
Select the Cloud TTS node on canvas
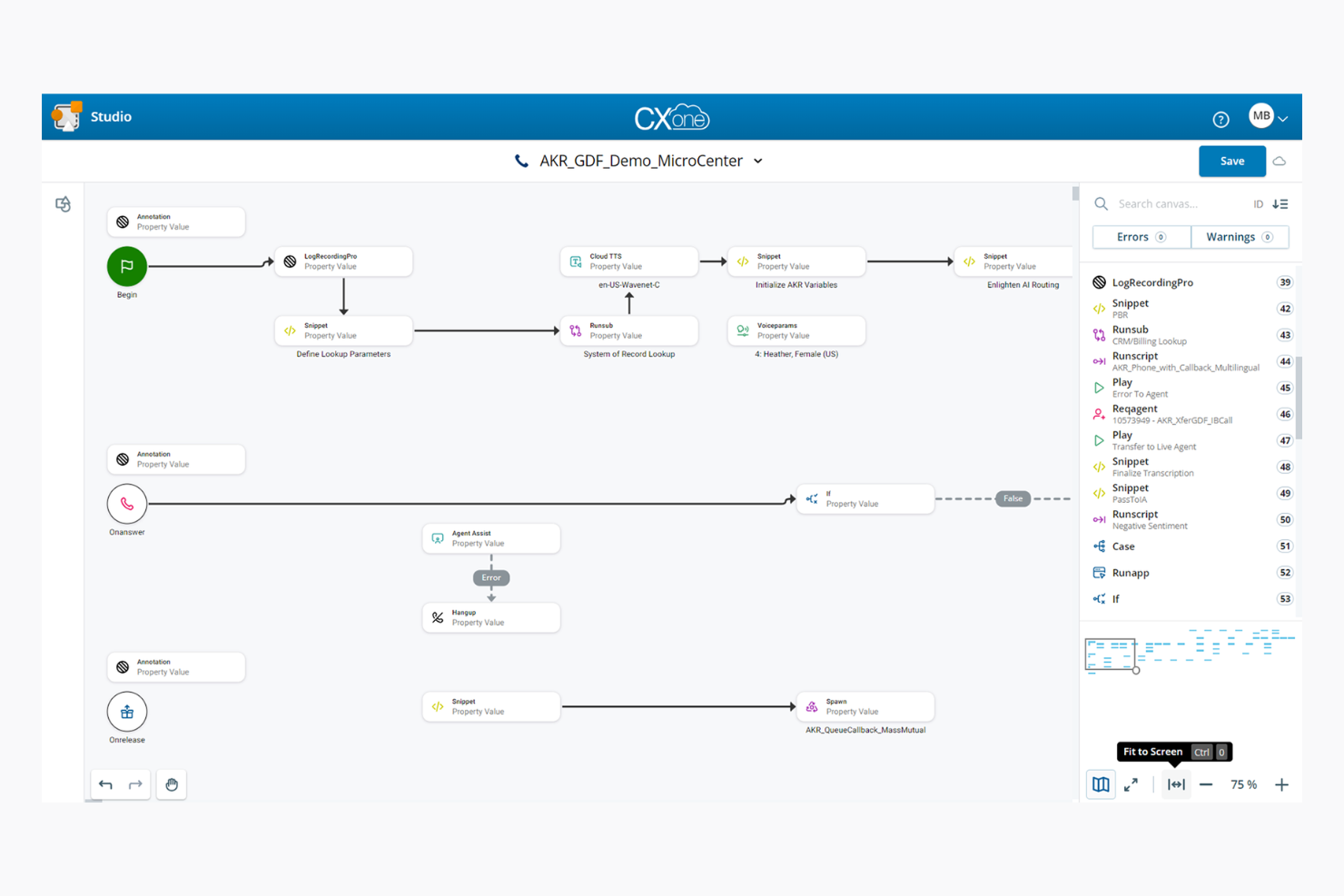(x=629, y=261)
